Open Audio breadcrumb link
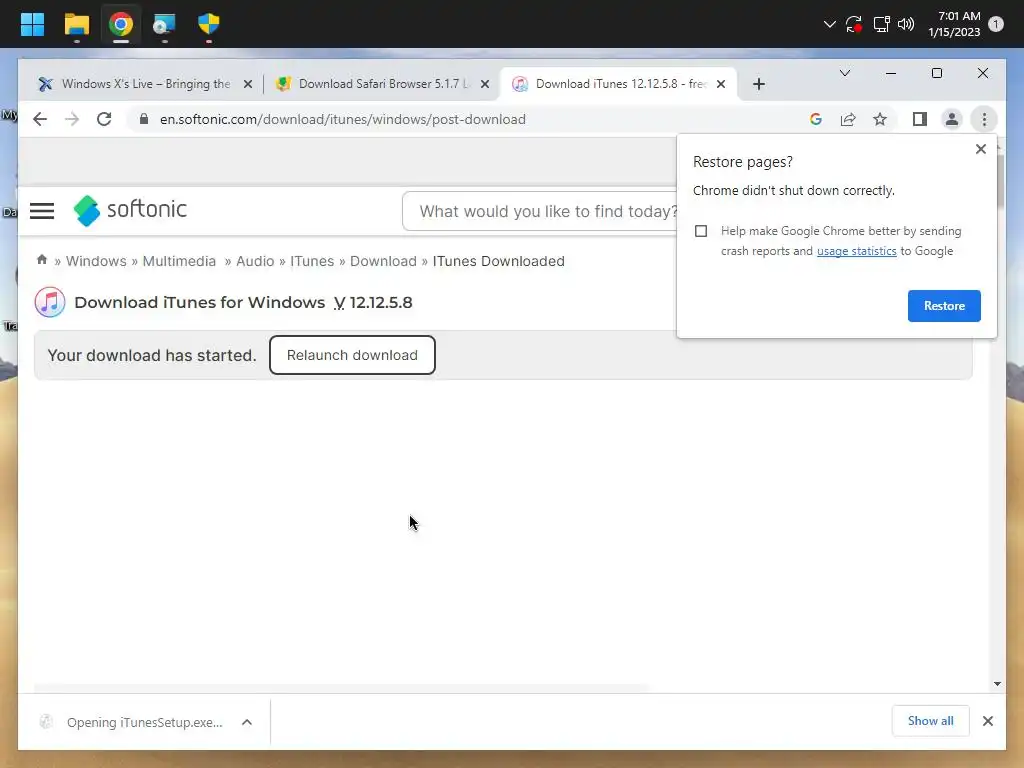1024x768 pixels. 255,261
